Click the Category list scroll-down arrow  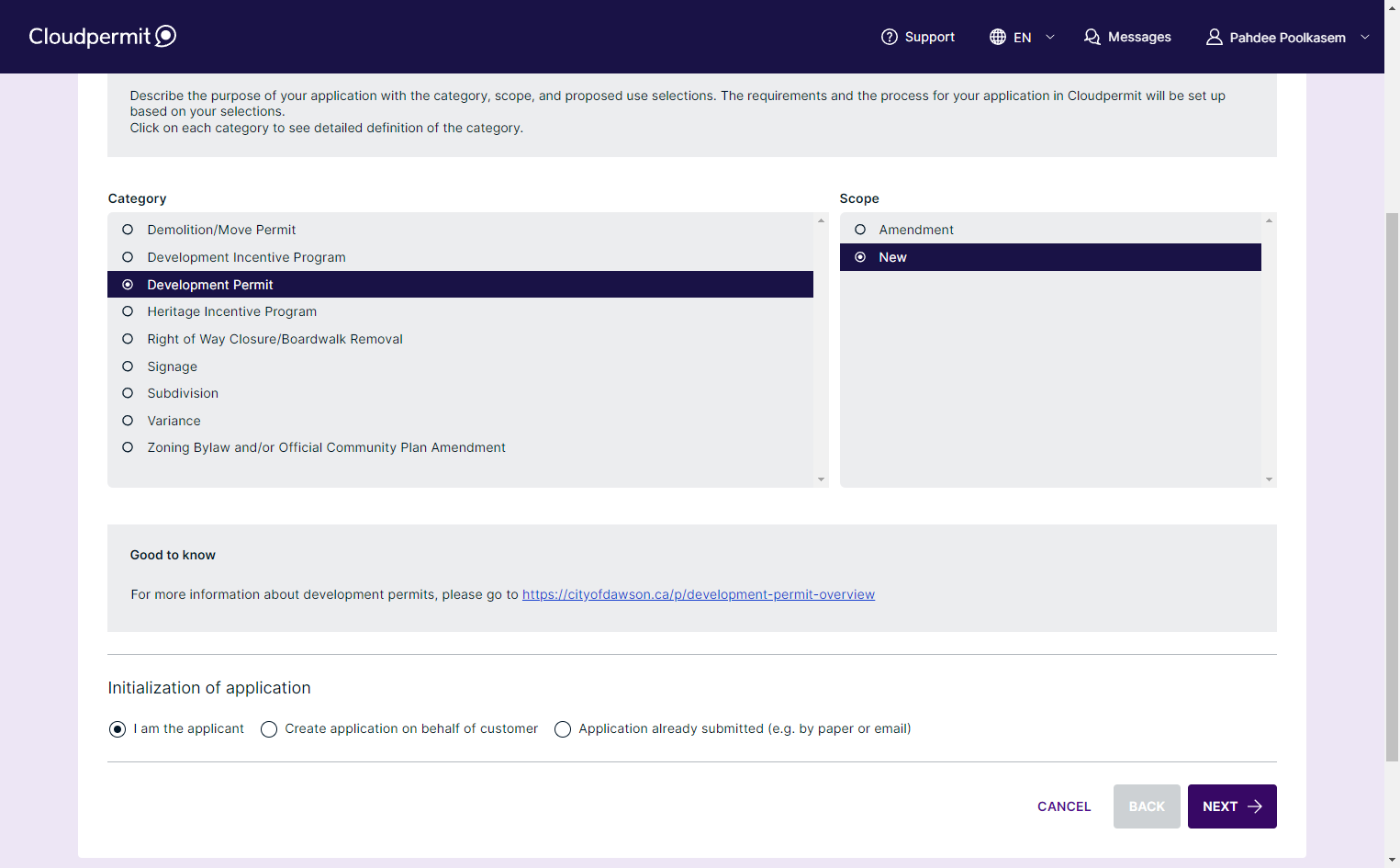point(821,479)
